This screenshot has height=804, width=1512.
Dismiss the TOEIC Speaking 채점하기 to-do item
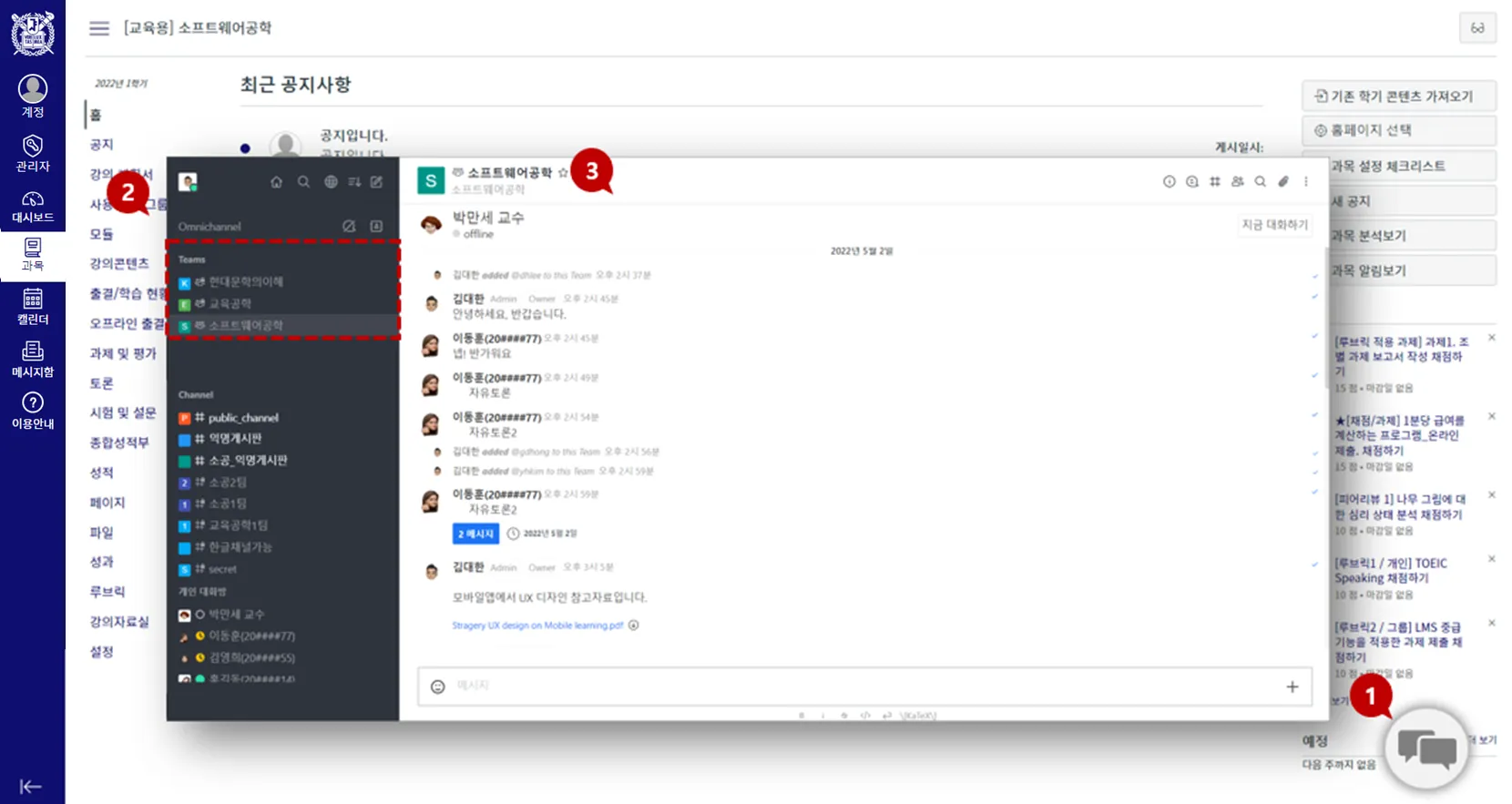[1492, 559]
